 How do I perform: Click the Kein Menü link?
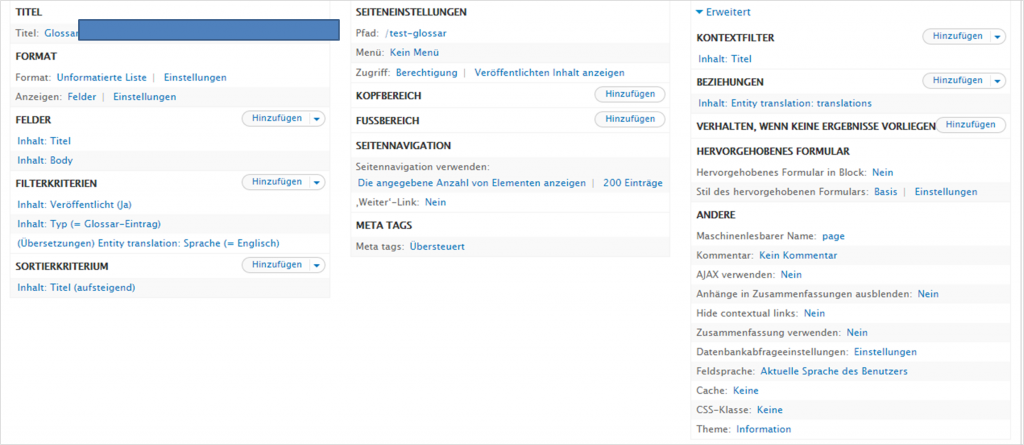[413, 52]
